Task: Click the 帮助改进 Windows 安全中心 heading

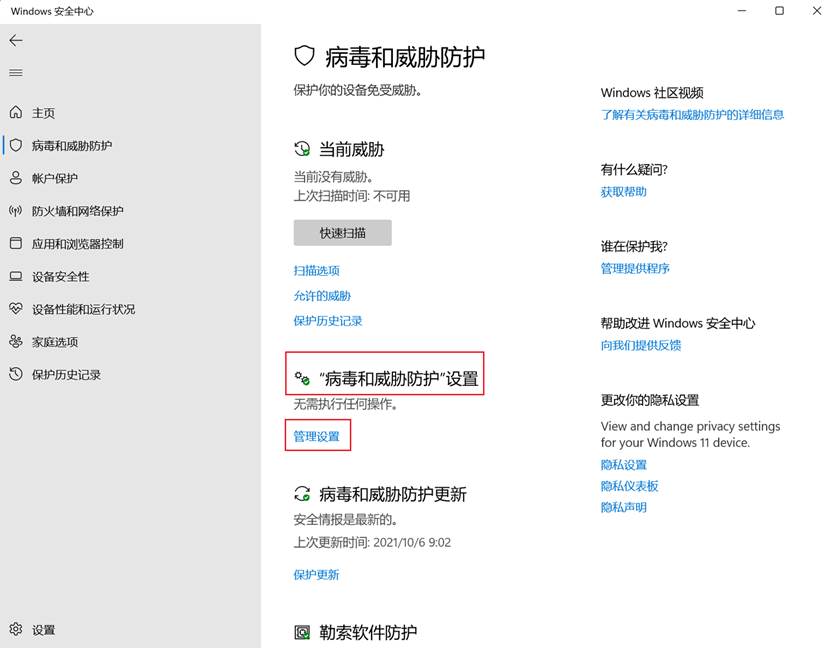Action: [x=678, y=323]
